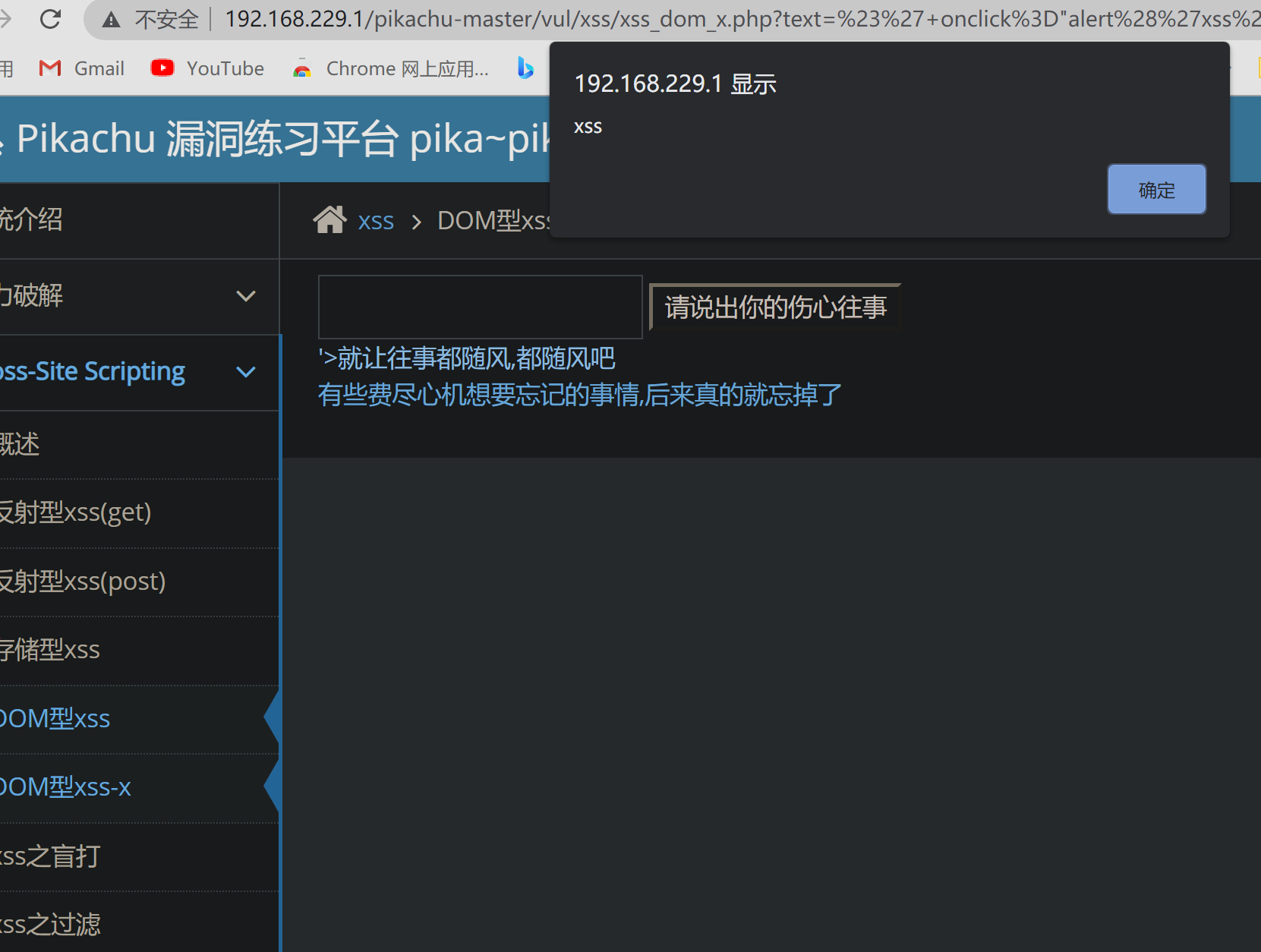The image size is (1261, 952).
Task: Dismiss the alert with the 确定 button
Action: [x=1155, y=189]
